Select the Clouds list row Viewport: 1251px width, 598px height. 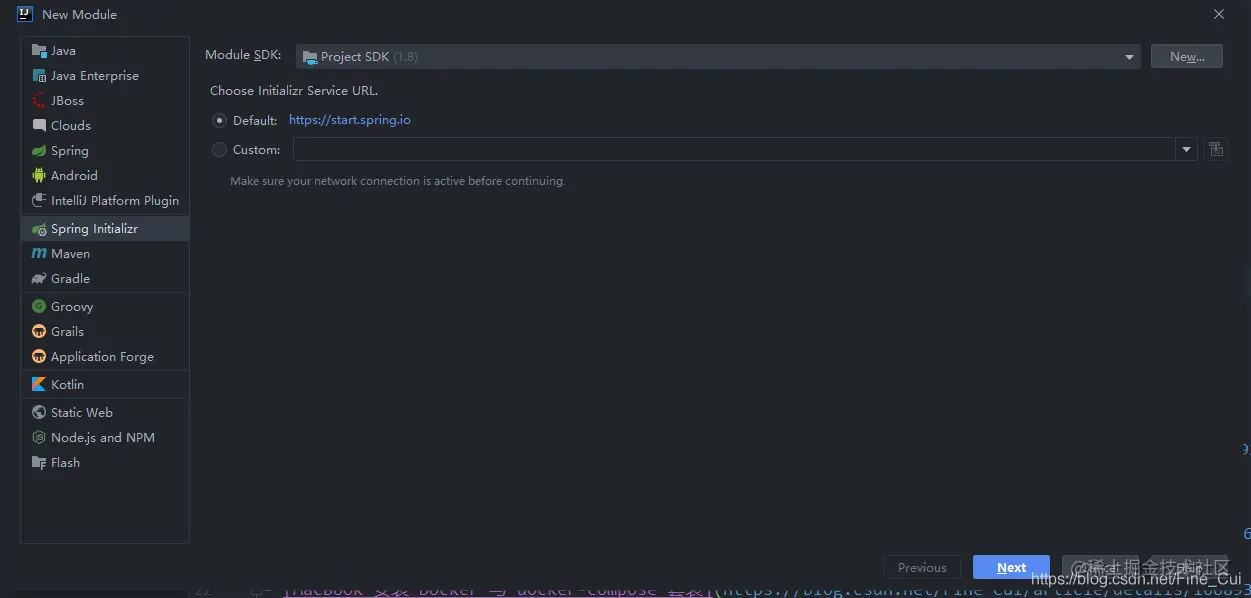tap(105, 126)
